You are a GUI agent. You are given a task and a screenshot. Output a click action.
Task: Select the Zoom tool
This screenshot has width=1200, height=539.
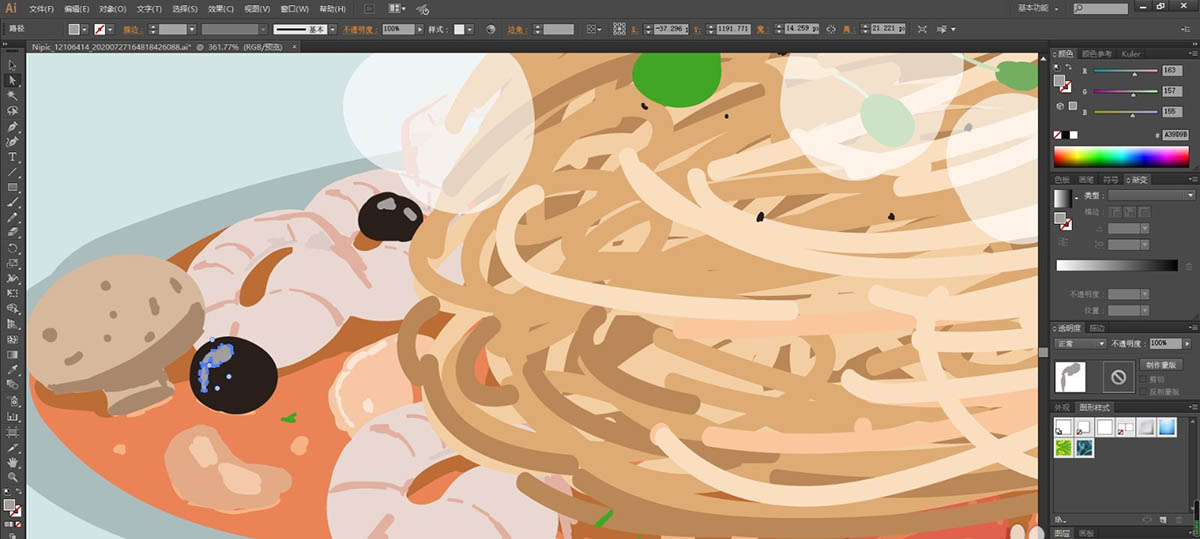(13, 478)
